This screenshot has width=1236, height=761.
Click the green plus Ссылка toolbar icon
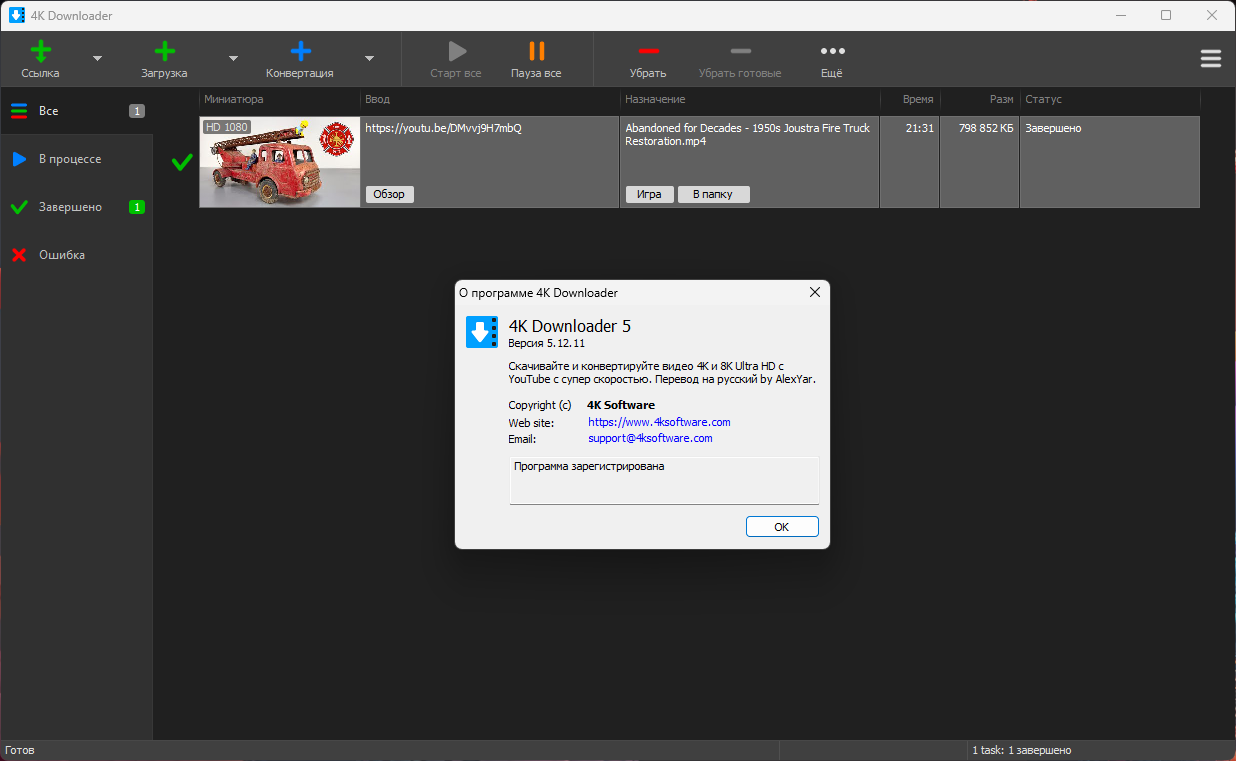40,51
